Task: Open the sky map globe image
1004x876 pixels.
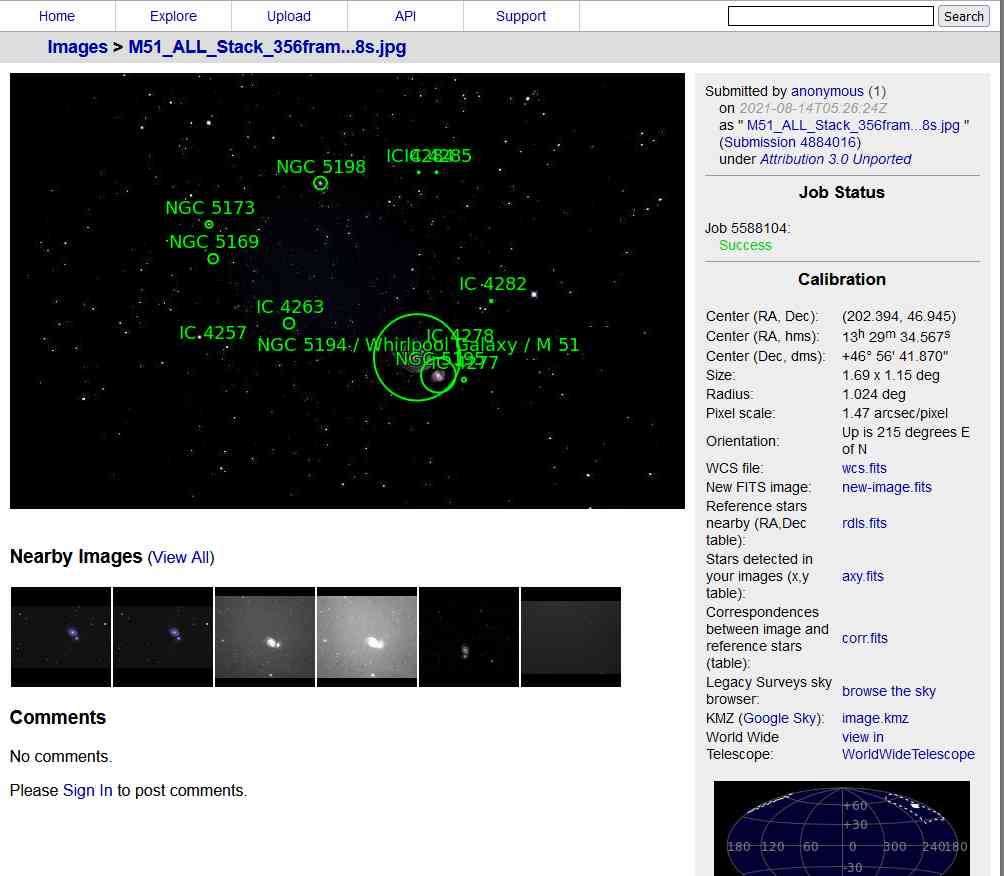Action: click(841, 828)
